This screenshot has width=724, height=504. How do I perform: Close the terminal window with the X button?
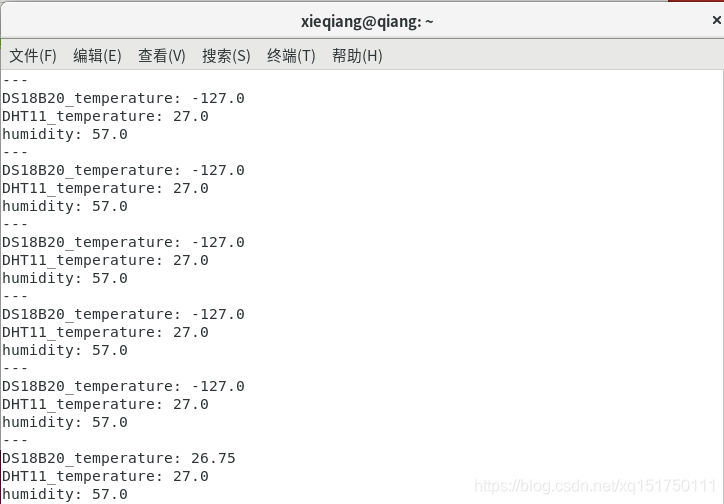coord(717,20)
